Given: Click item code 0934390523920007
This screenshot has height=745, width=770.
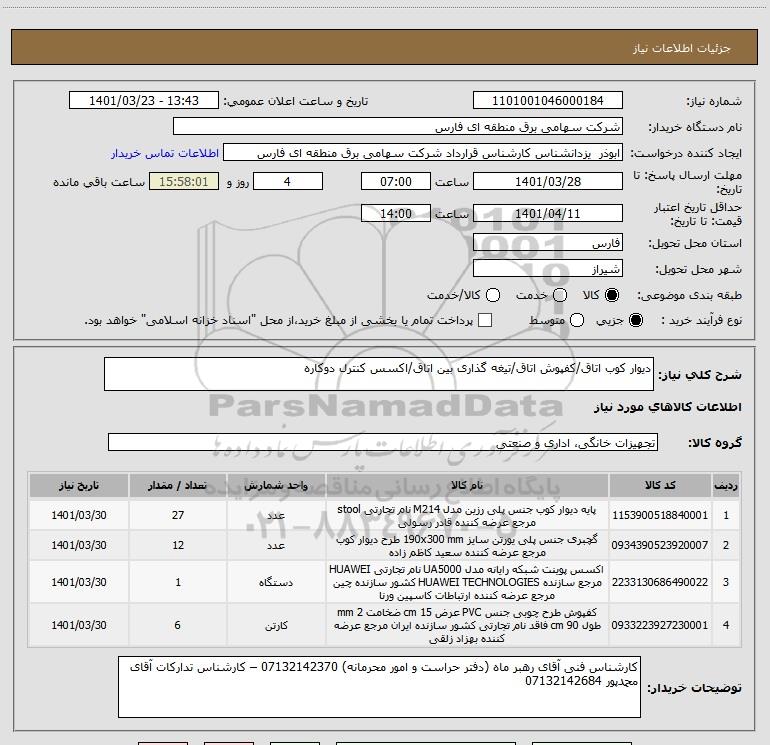Looking at the screenshot, I should (660, 545).
